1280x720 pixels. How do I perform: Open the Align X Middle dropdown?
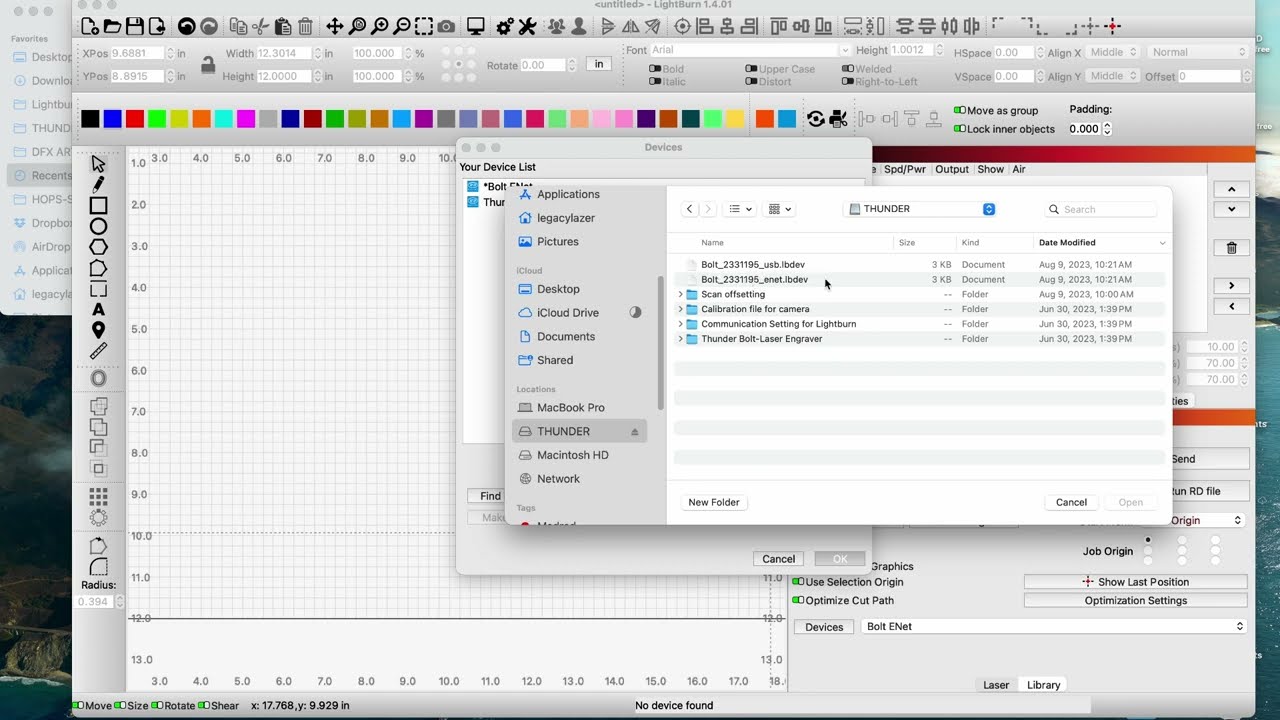[1113, 52]
